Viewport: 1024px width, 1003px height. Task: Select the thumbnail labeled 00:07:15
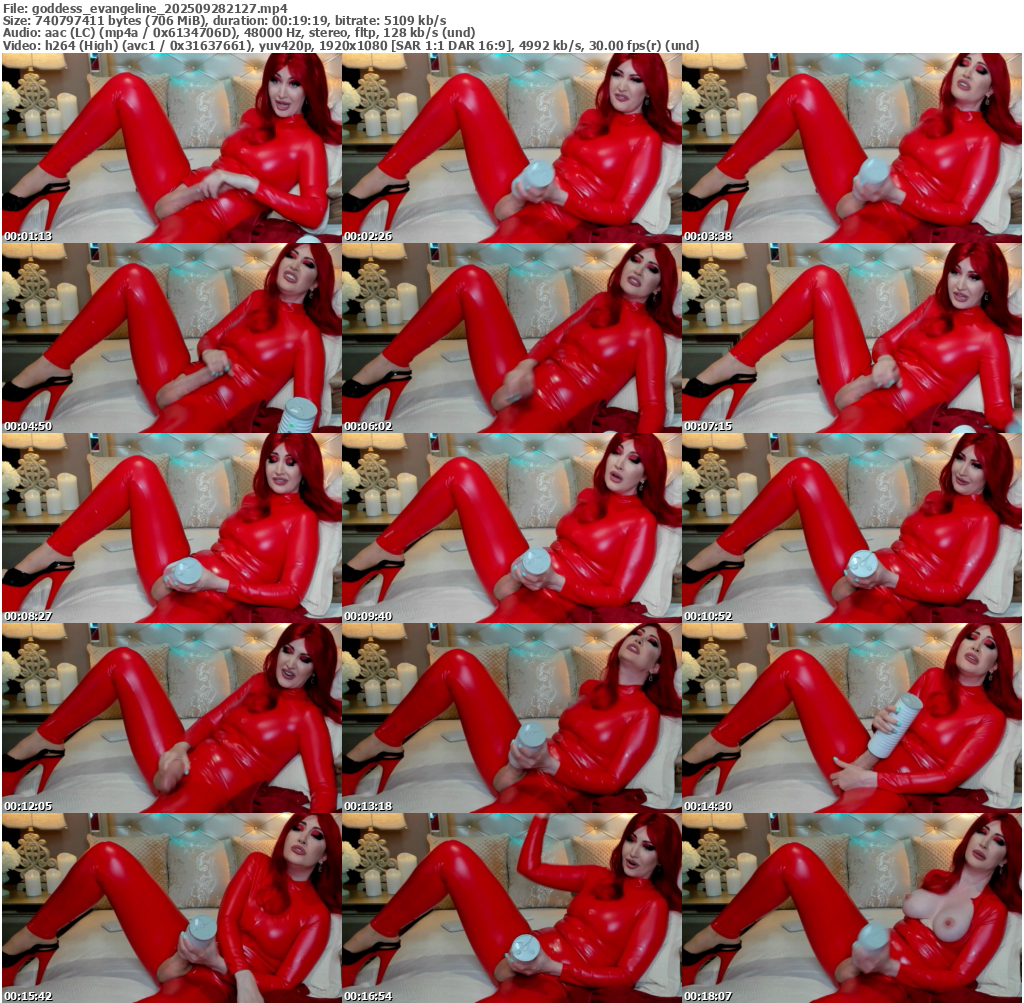click(x=851, y=338)
